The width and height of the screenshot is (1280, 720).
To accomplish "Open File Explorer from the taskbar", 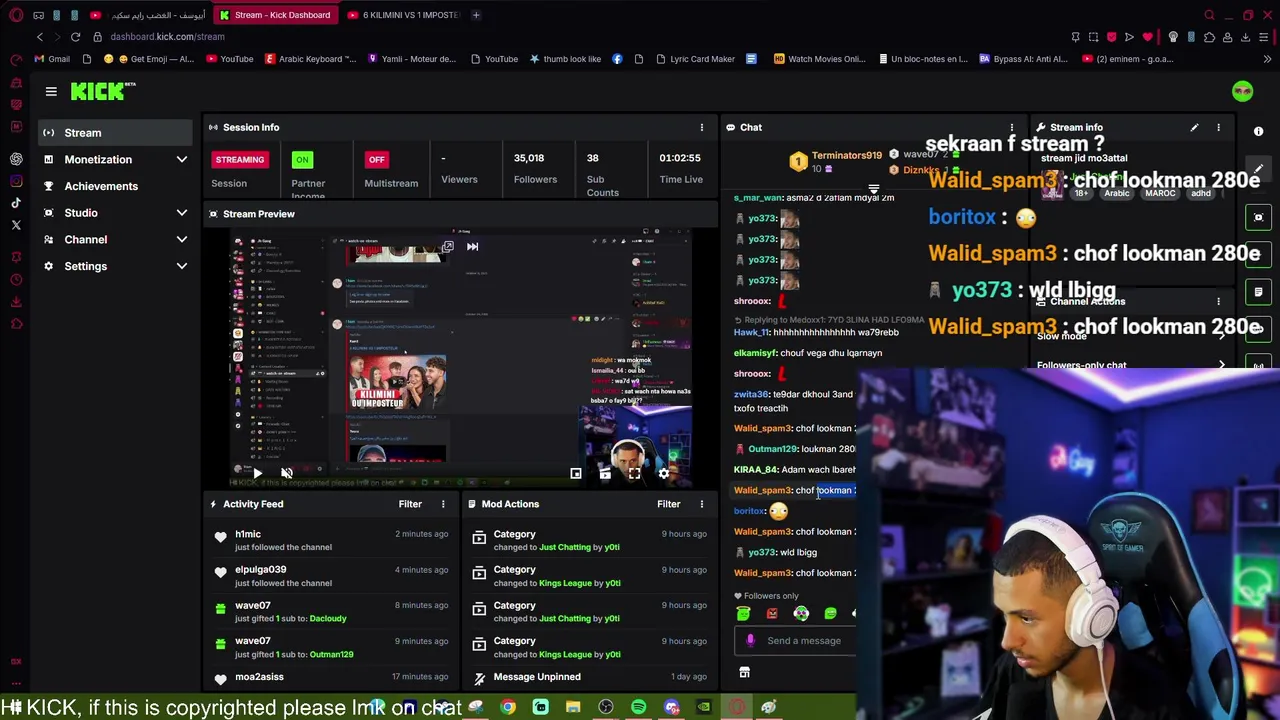I will (573, 708).
